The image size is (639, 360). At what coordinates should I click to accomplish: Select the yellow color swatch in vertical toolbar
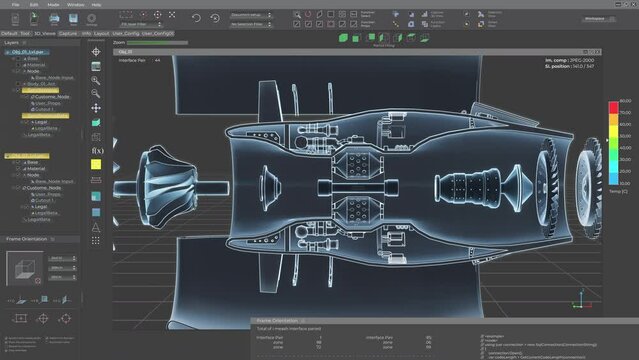click(x=96, y=164)
